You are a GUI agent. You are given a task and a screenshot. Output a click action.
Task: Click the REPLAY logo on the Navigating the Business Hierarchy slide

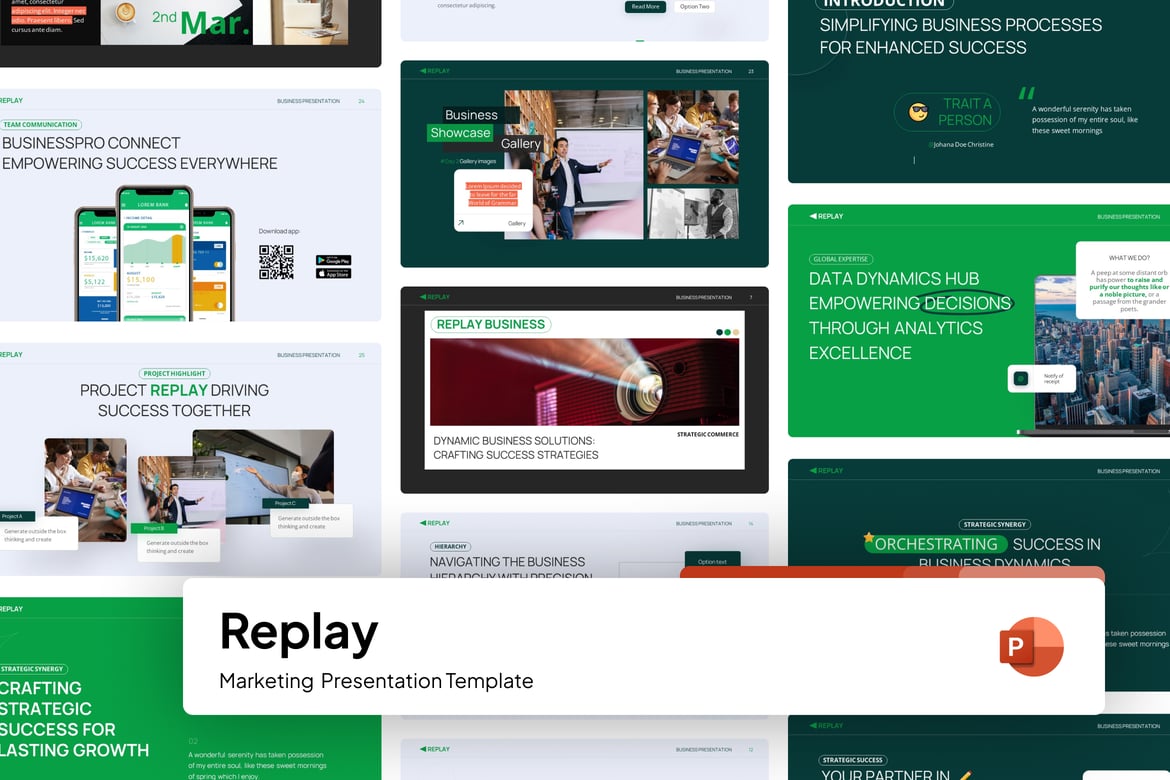coord(435,523)
